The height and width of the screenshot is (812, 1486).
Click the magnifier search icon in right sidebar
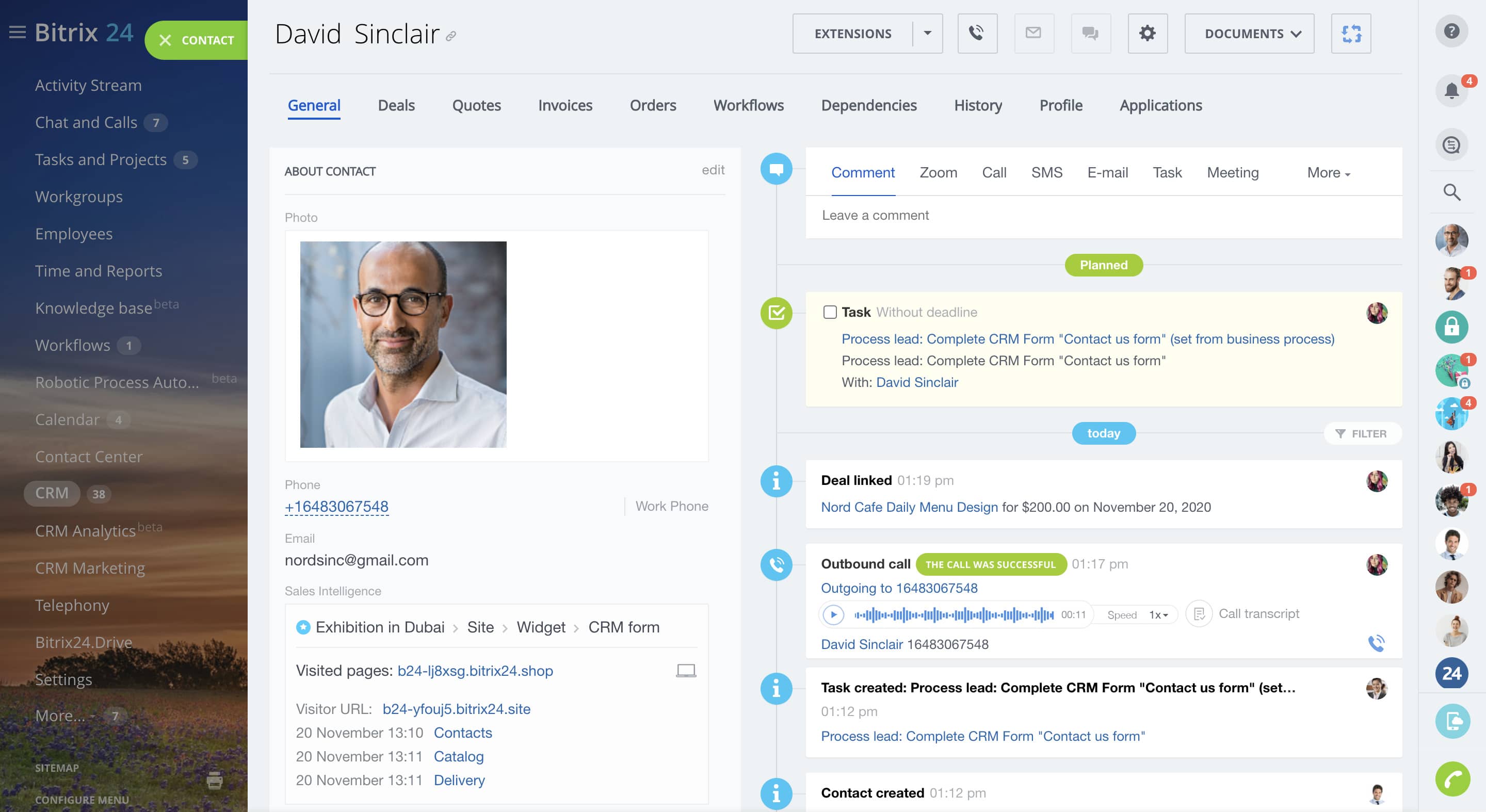(x=1451, y=192)
